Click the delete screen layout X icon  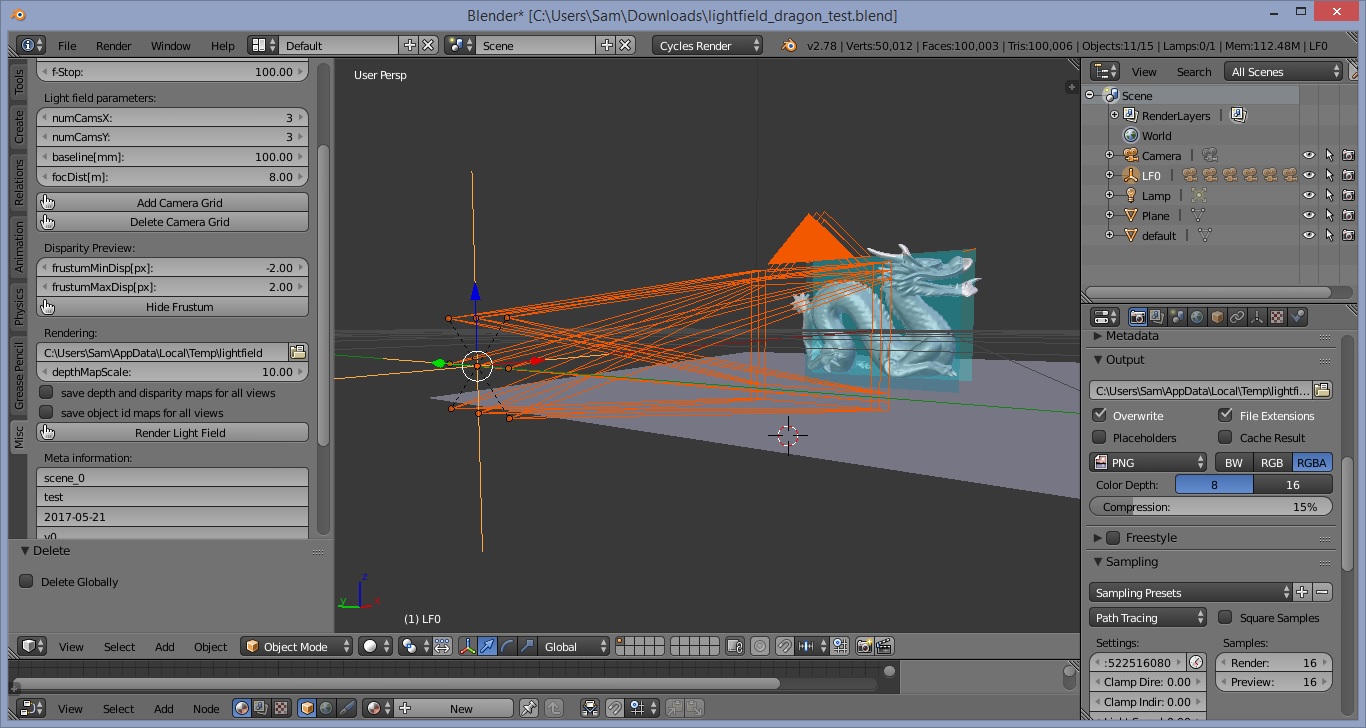point(428,45)
